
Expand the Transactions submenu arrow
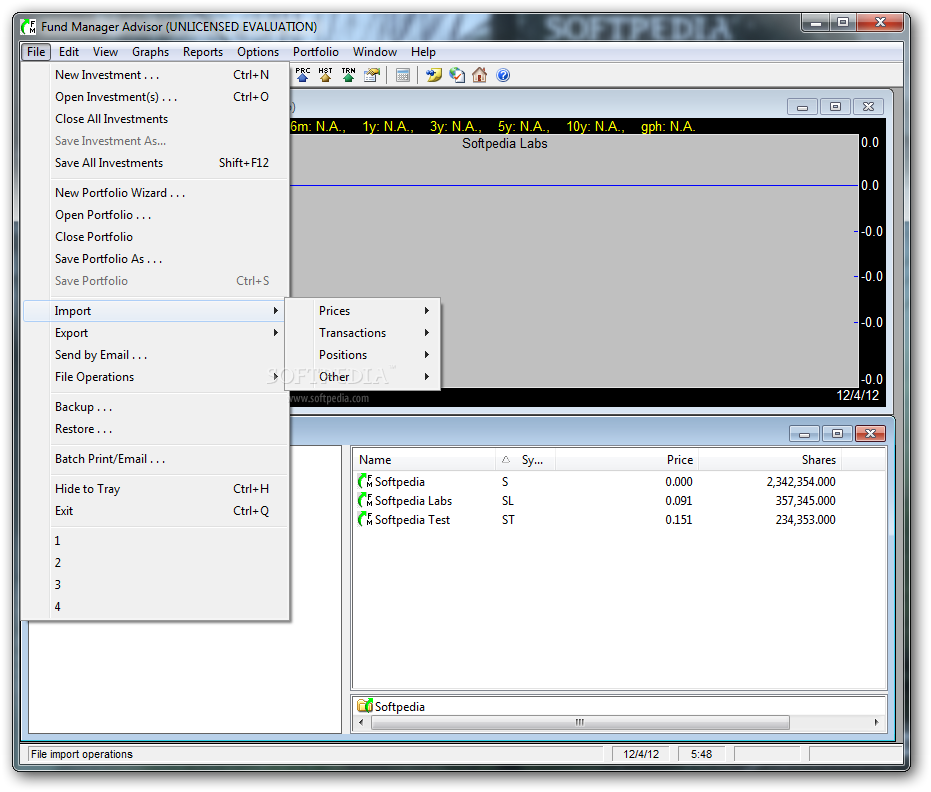coord(427,332)
